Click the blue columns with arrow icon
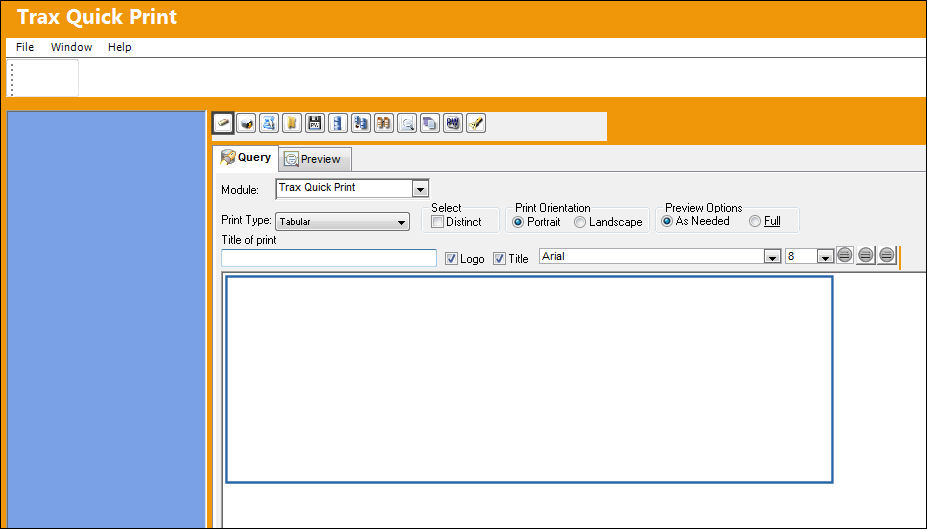The width and height of the screenshot is (927, 529). tap(361, 124)
